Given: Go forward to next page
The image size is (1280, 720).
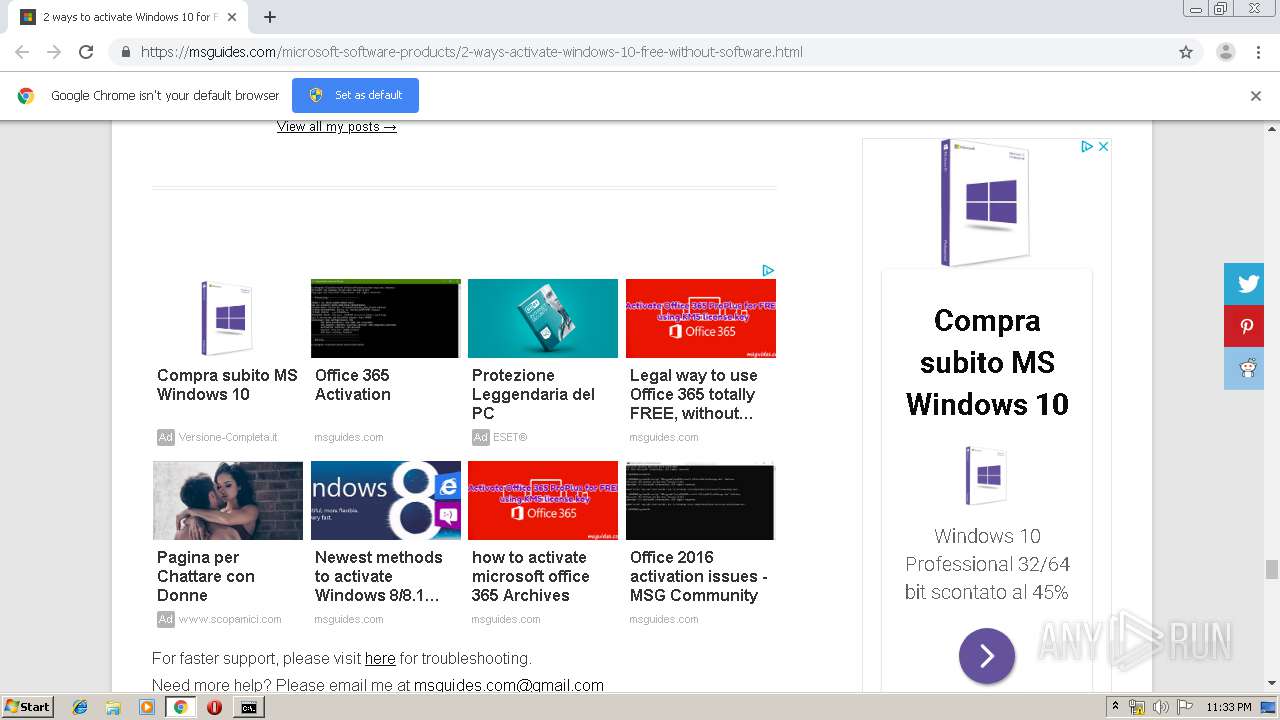Looking at the screenshot, I should click(54, 52).
